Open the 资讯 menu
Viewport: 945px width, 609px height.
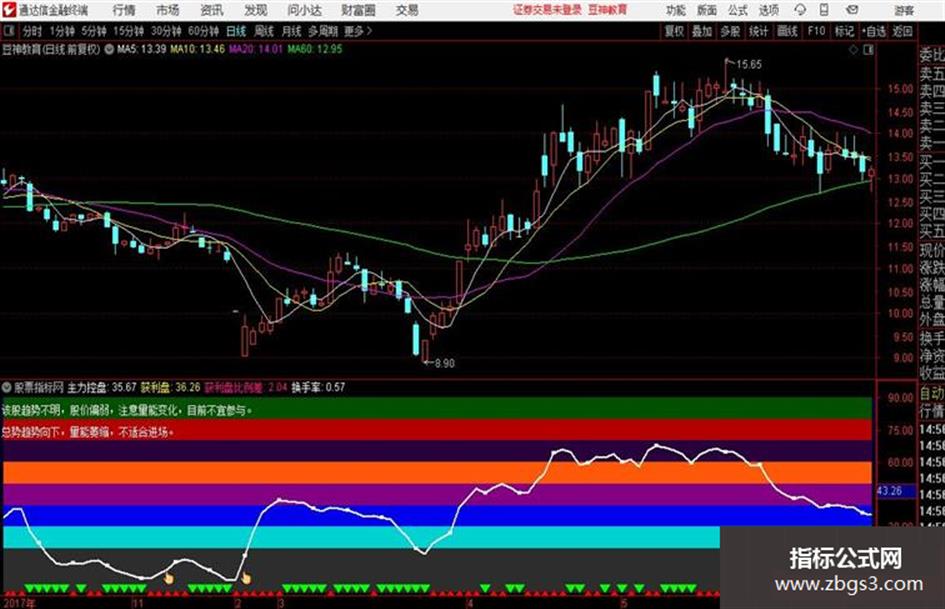click(x=212, y=10)
